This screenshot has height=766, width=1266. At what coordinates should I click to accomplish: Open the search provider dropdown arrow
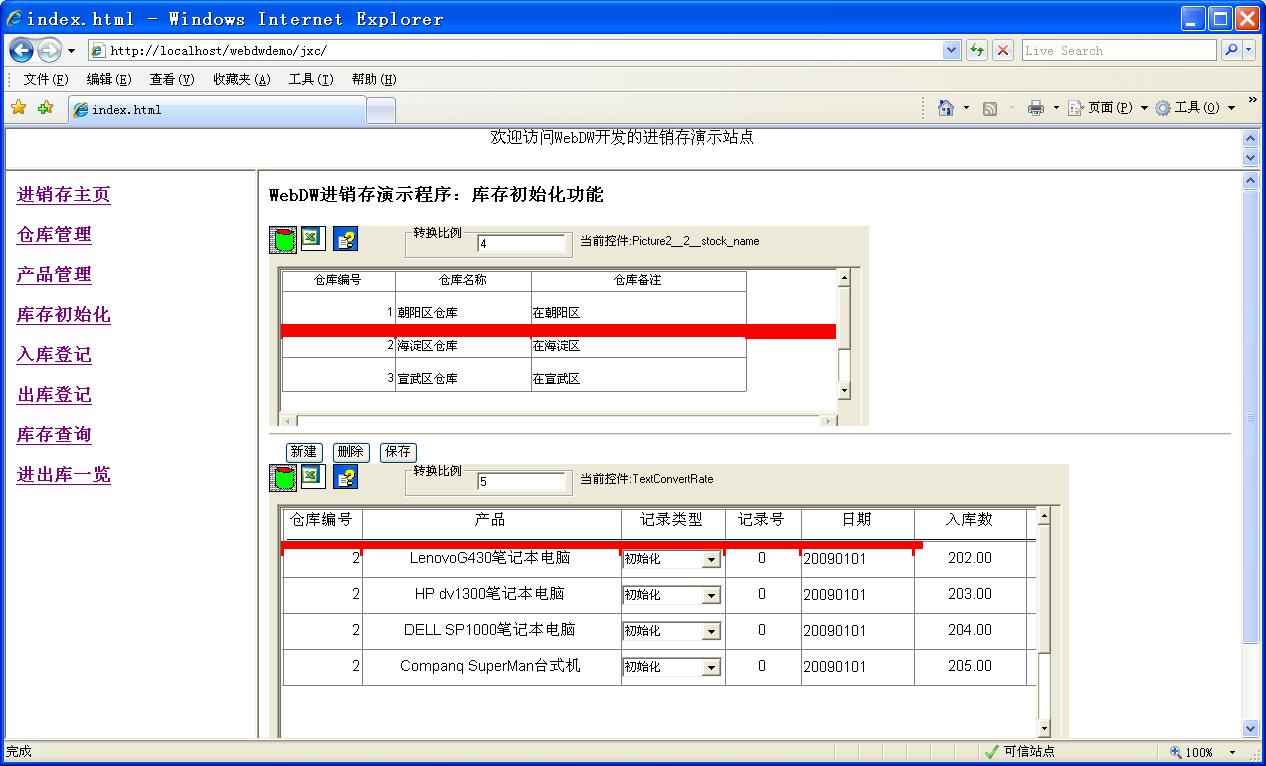click(1250, 50)
